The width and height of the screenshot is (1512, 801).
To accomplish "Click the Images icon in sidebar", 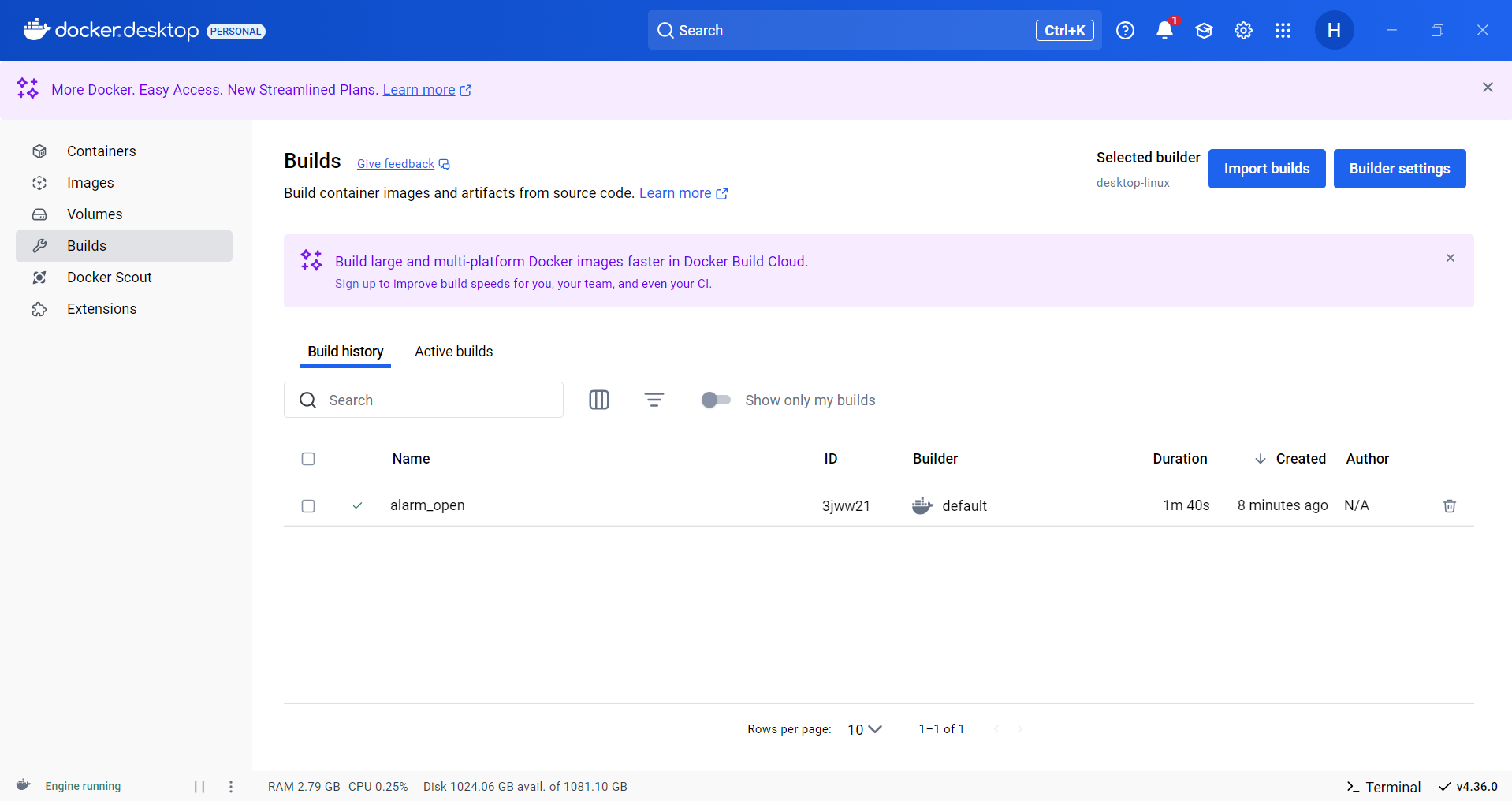I will [x=39, y=183].
